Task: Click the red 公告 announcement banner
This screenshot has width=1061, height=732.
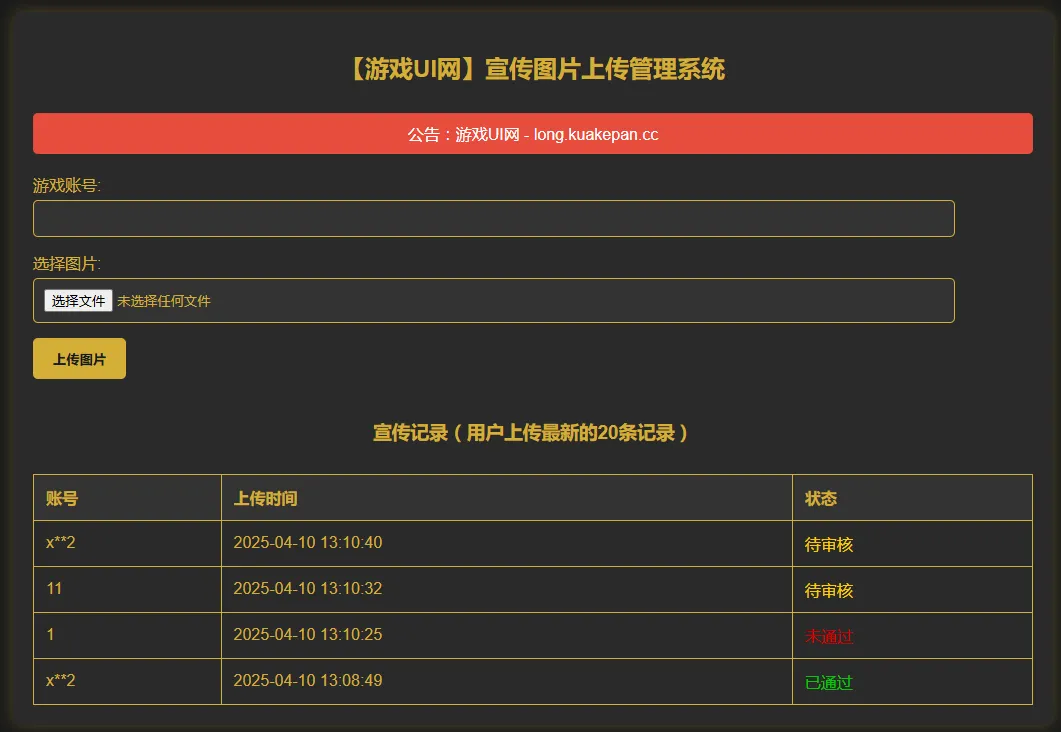Action: click(532, 134)
